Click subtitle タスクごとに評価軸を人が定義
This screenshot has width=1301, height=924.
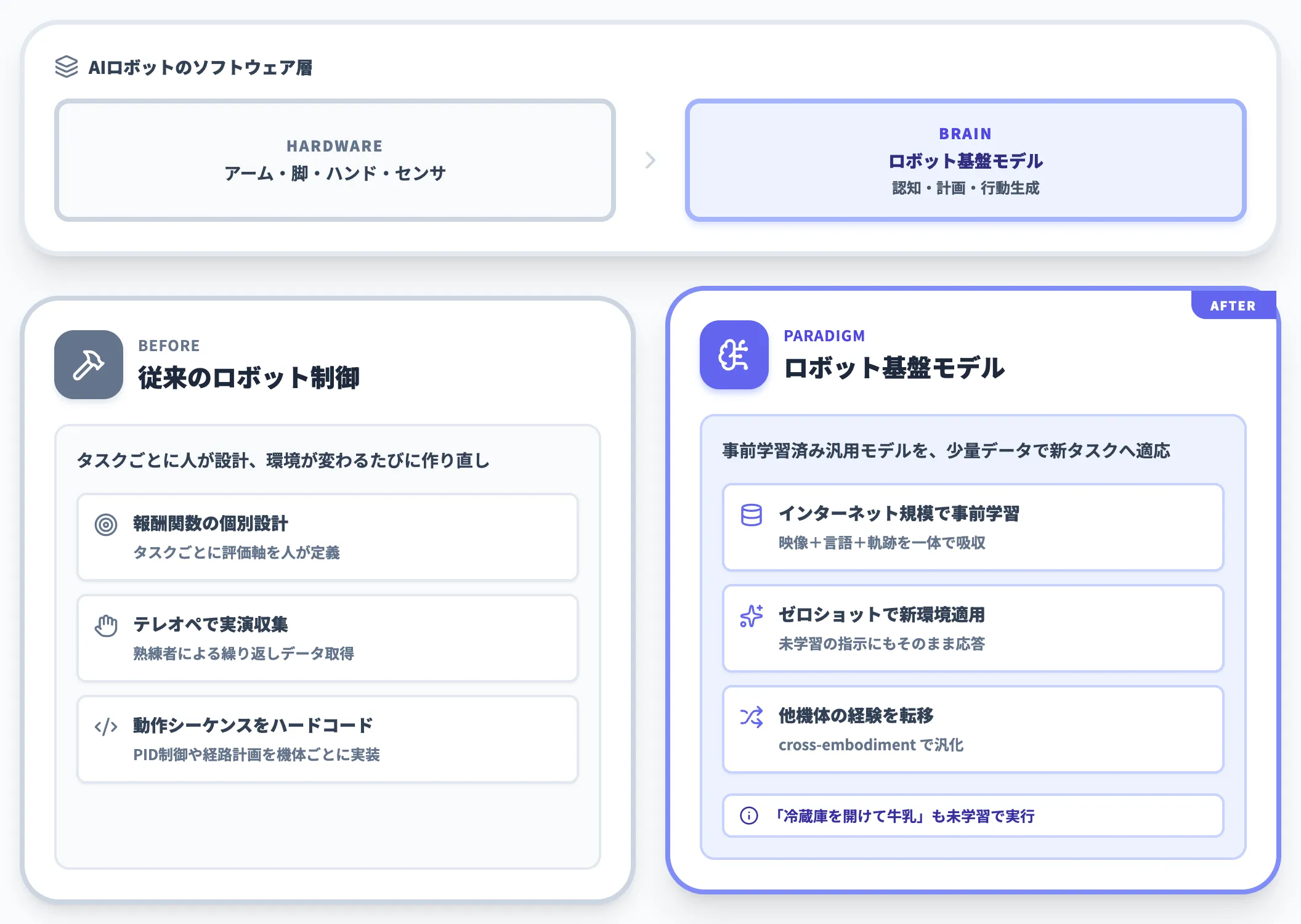(x=237, y=553)
